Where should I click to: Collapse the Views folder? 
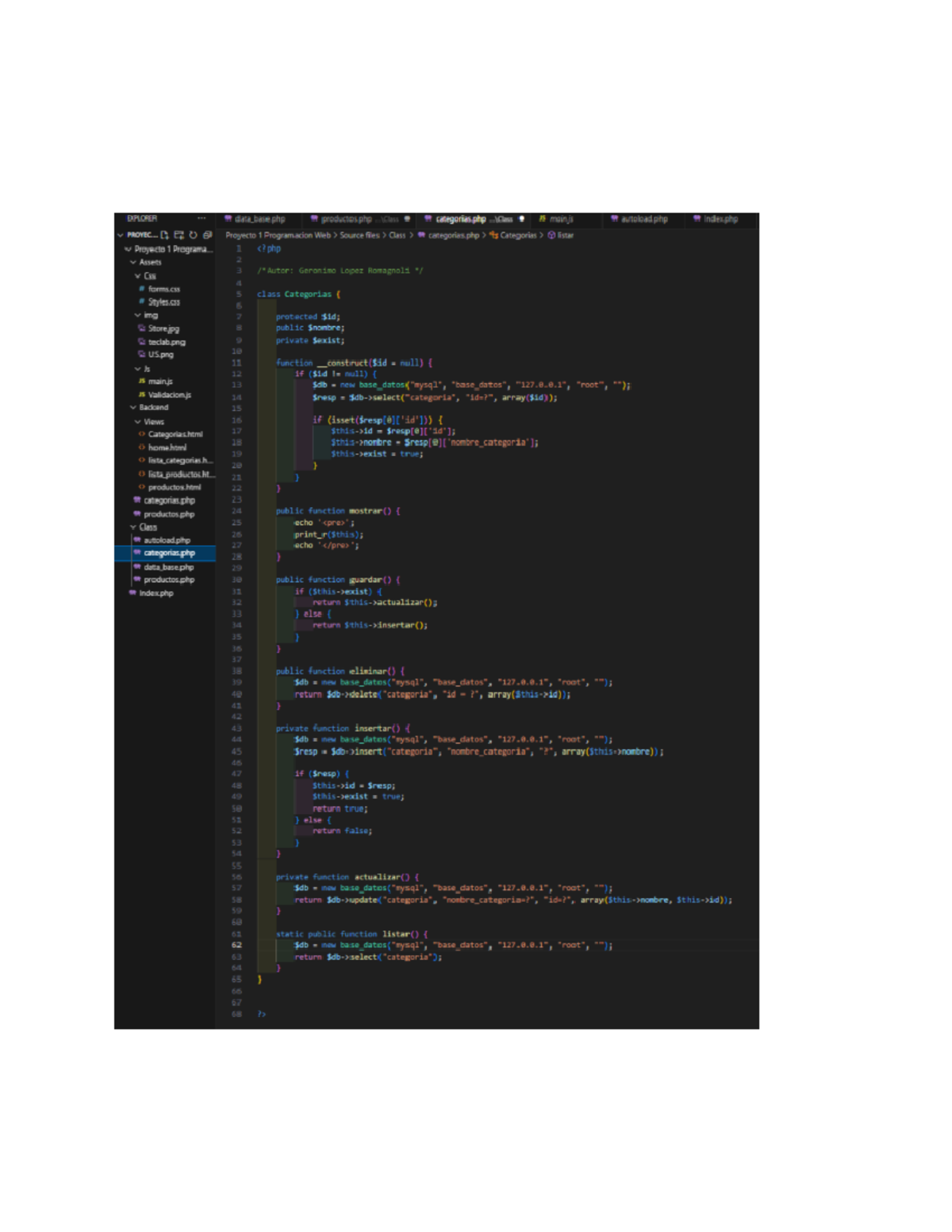(x=138, y=422)
